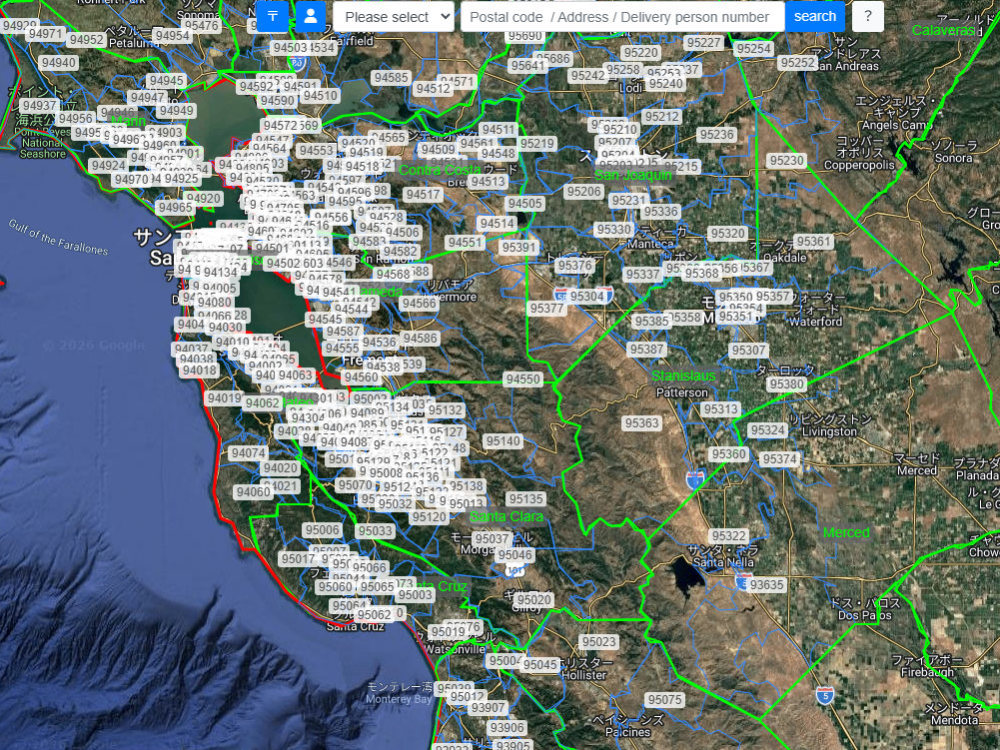Select the green Merced county label
1000x750 pixels.
pyautogui.click(x=846, y=533)
